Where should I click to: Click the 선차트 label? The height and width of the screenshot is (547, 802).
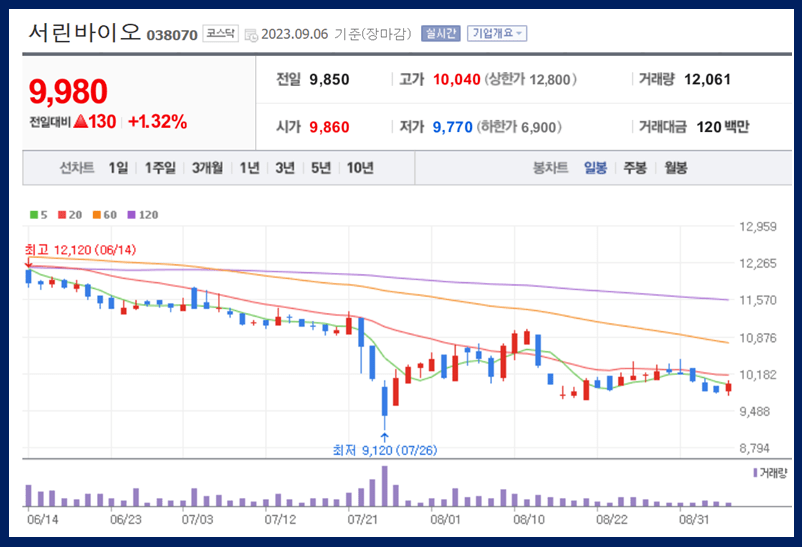click(77, 168)
